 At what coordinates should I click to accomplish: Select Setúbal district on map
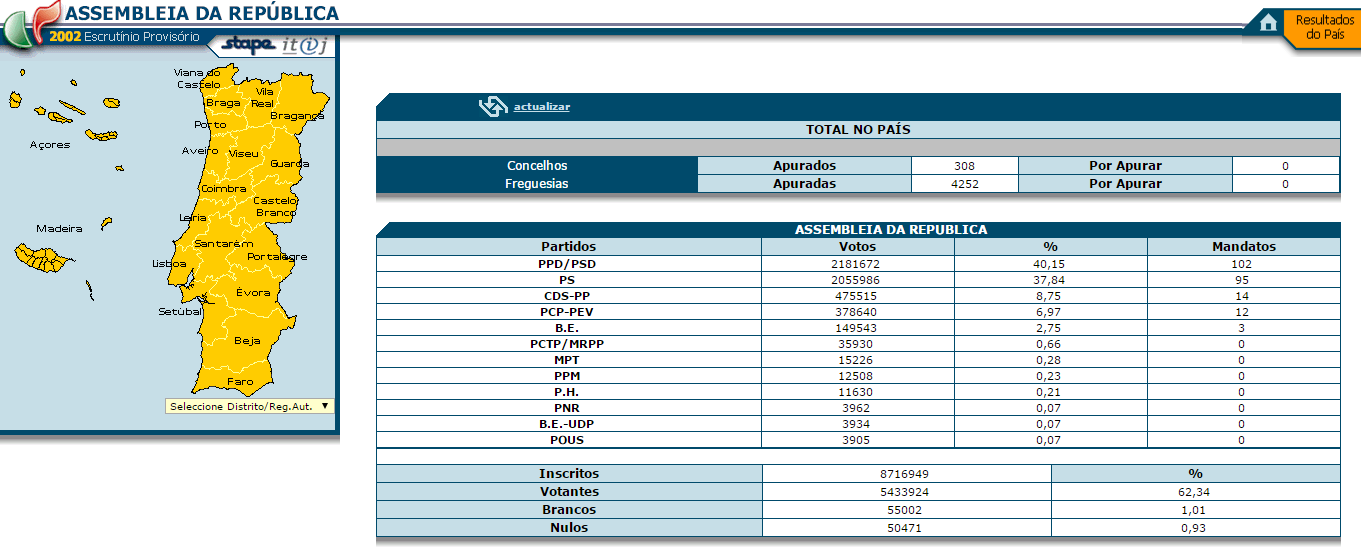pos(181,312)
